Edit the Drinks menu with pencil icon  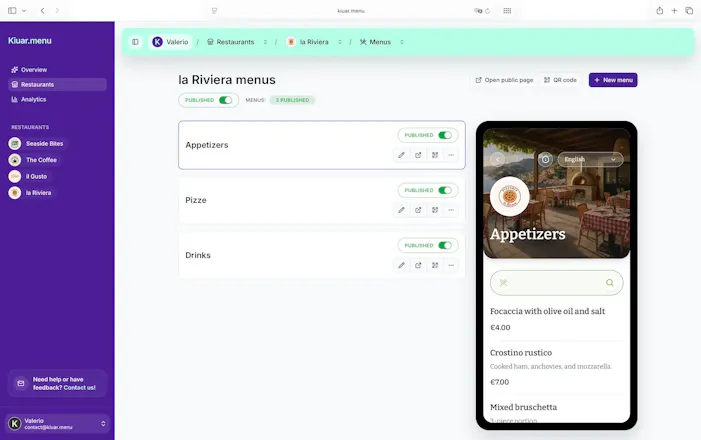pyautogui.click(x=401, y=265)
